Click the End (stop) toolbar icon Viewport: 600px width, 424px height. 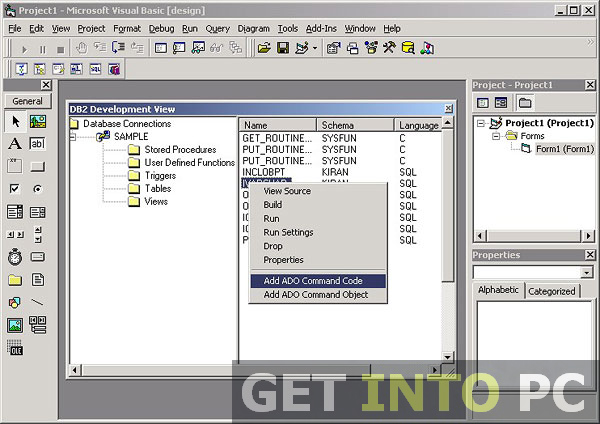[x=60, y=49]
